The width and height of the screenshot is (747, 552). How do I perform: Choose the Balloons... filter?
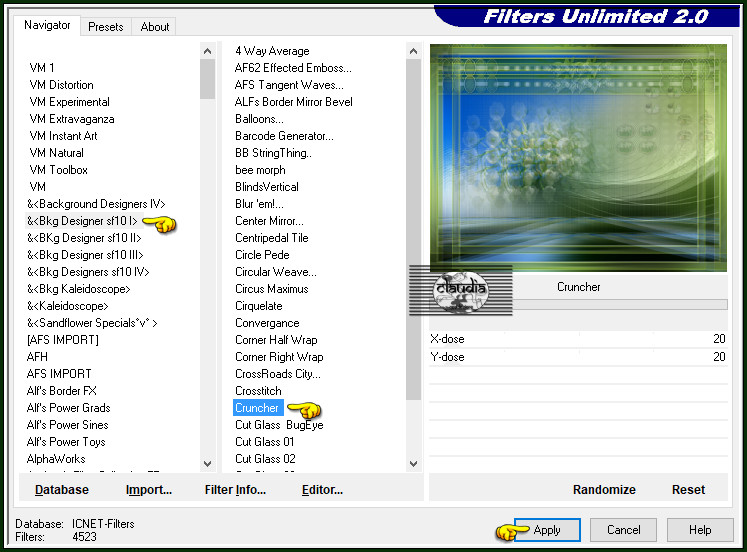tap(259, 119)
